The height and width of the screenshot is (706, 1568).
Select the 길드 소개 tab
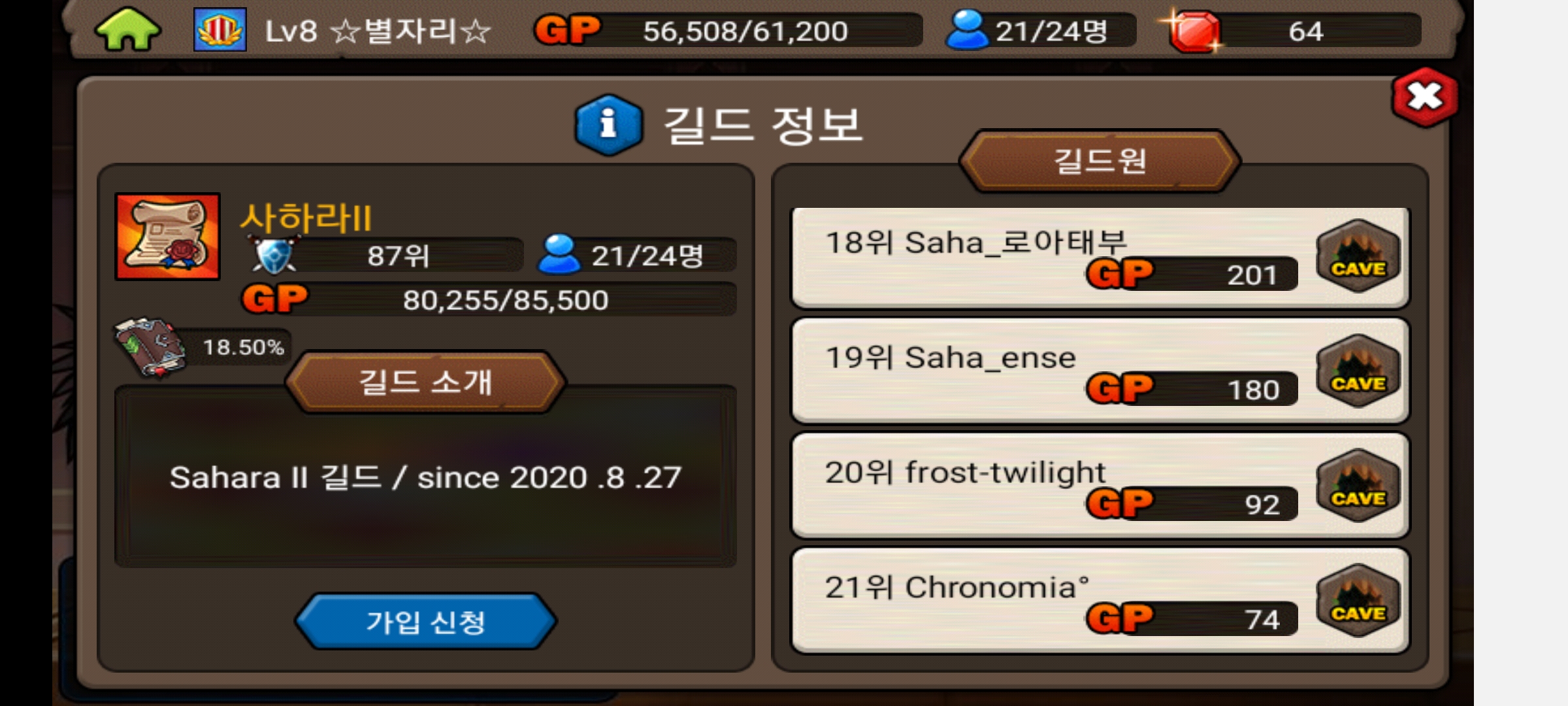point(426,382)
